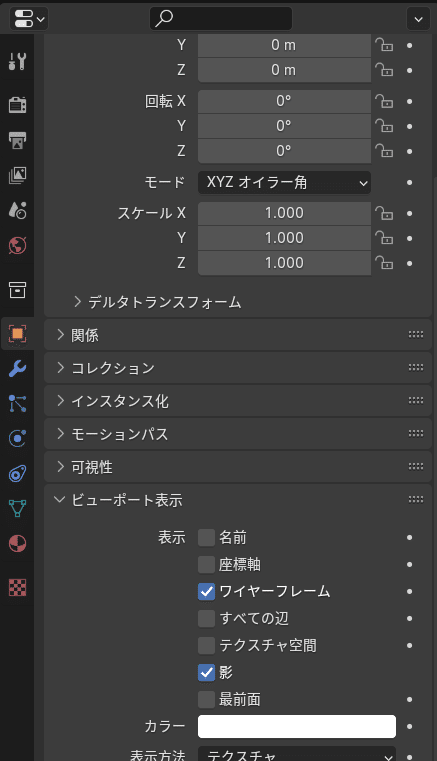437x761 pixels.
Task: Open the Particles properties tab
Action: tap(17, 404)
